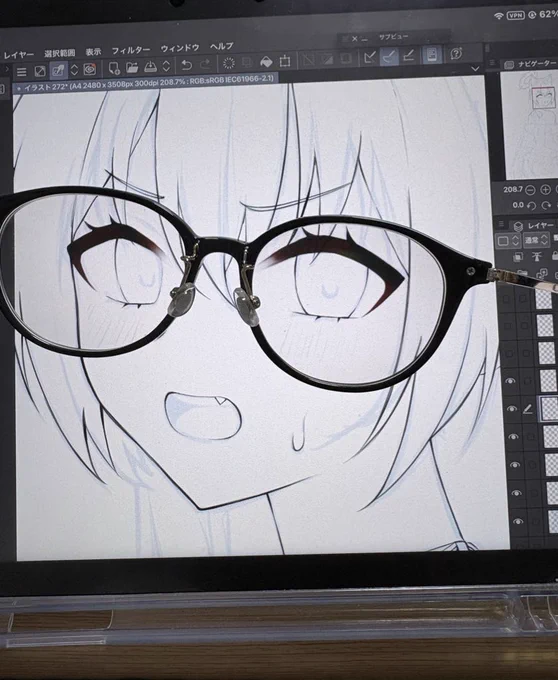Save the illustration with the Save icon
Image resolution: width=558 pixels, height=680 pixels.
(150, 66)
